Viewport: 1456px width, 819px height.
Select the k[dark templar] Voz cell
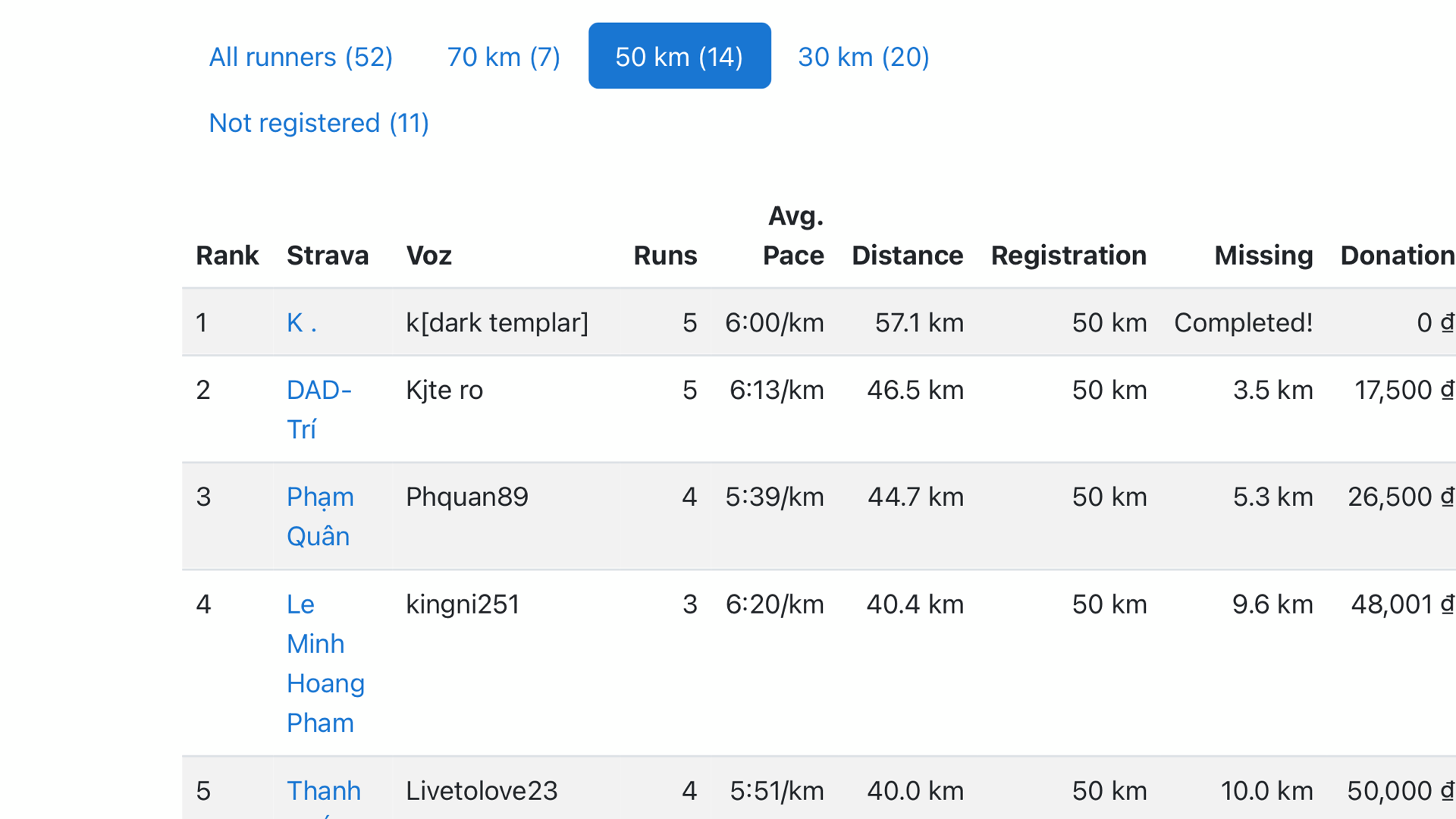[497, 323]
